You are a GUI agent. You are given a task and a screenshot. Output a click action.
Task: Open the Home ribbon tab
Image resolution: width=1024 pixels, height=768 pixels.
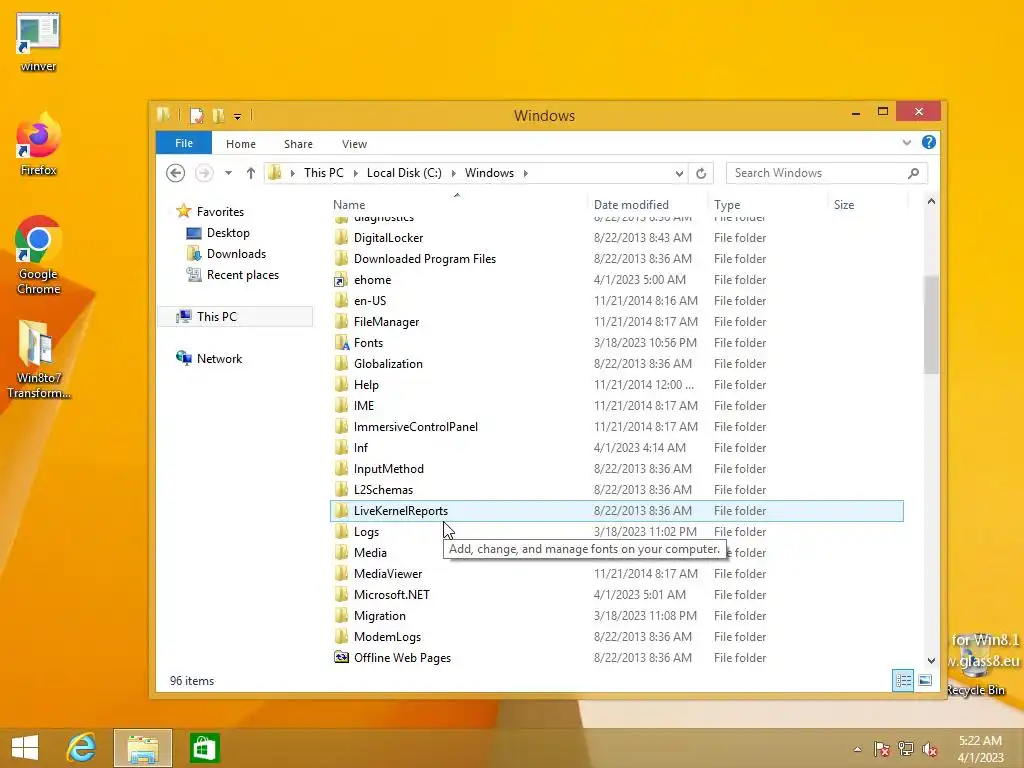[x=241, y=144]
